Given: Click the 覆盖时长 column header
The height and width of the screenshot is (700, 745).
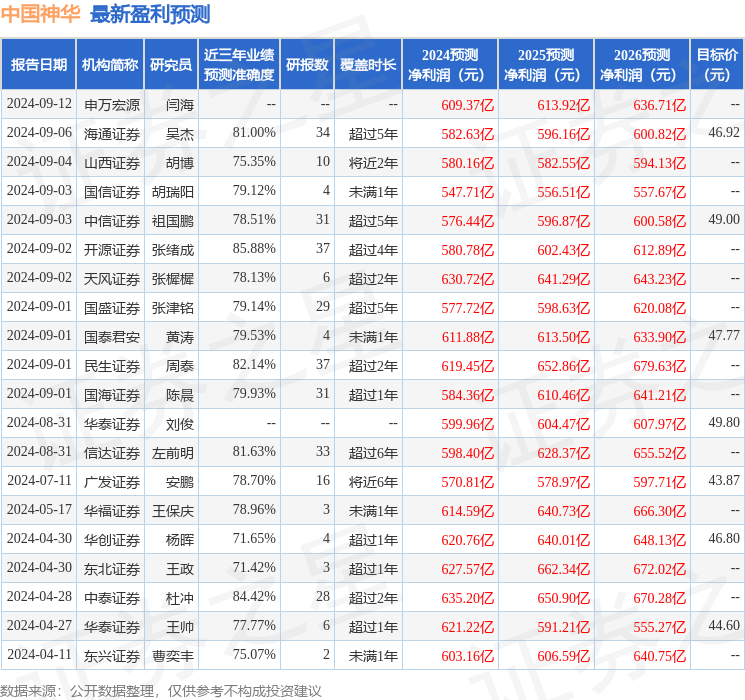Looking at the screenshot, I should pyautogui.click(x=368, y=65).
